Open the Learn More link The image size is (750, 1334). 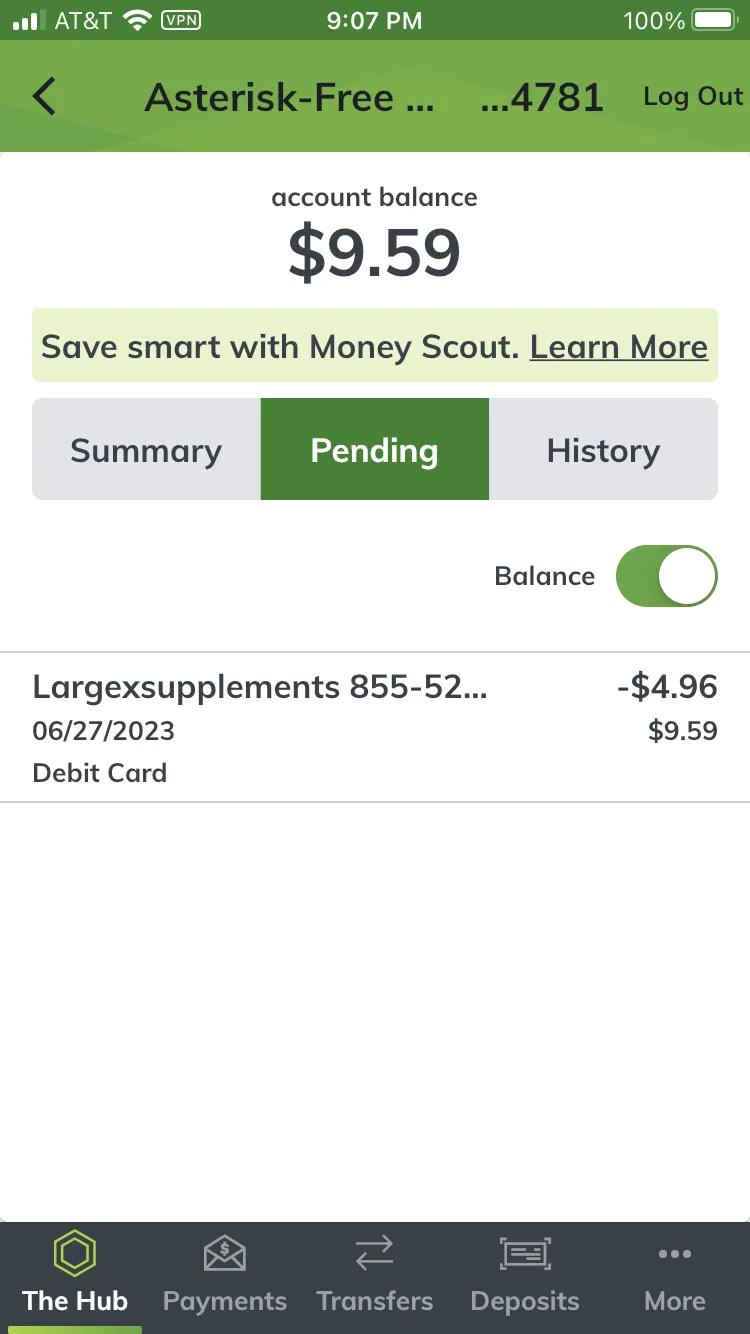pos(619,347)
